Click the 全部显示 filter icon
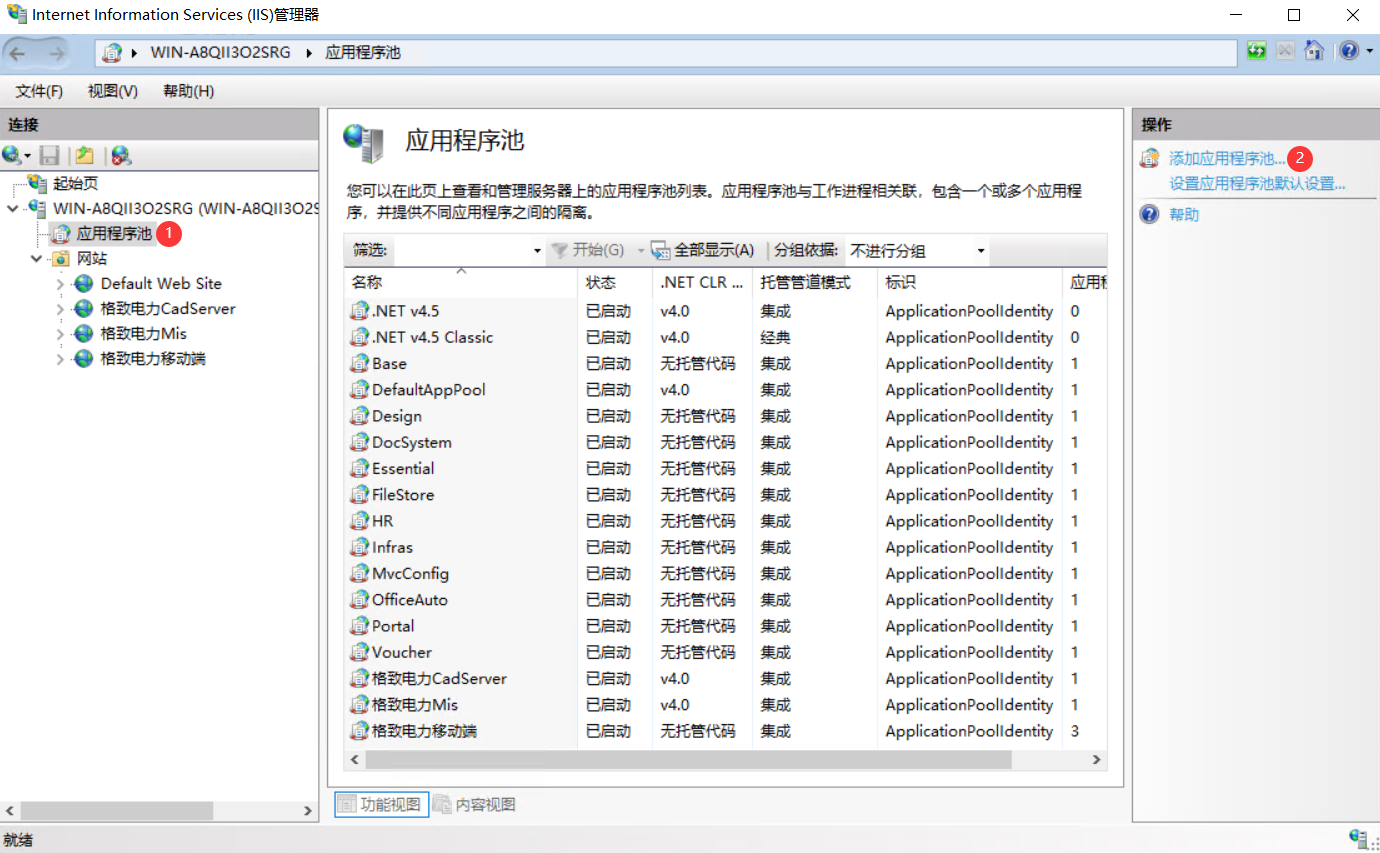 tap(660, 250)
